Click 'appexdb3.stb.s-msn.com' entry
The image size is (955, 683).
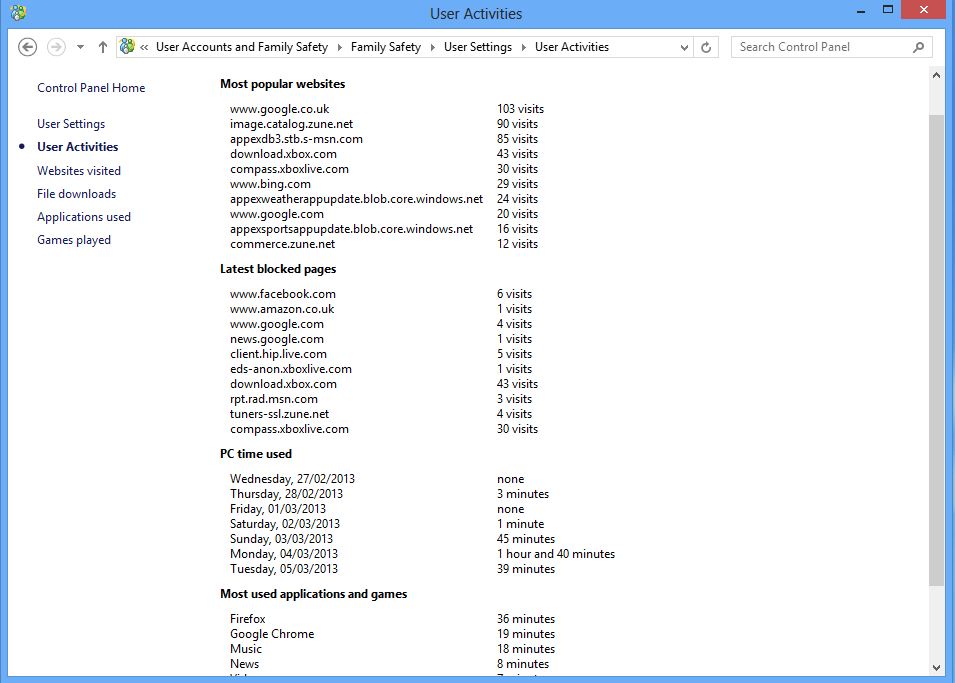297,139
